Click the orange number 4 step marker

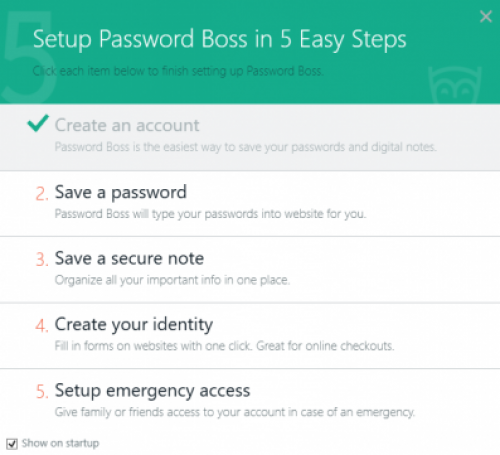[42, 326]
